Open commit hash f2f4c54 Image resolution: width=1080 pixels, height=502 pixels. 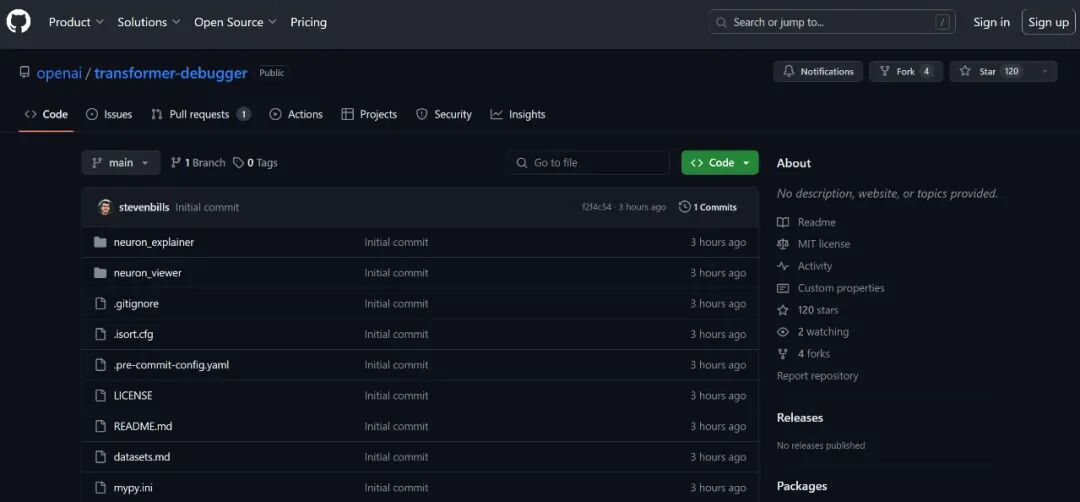(x=596, y=207)
